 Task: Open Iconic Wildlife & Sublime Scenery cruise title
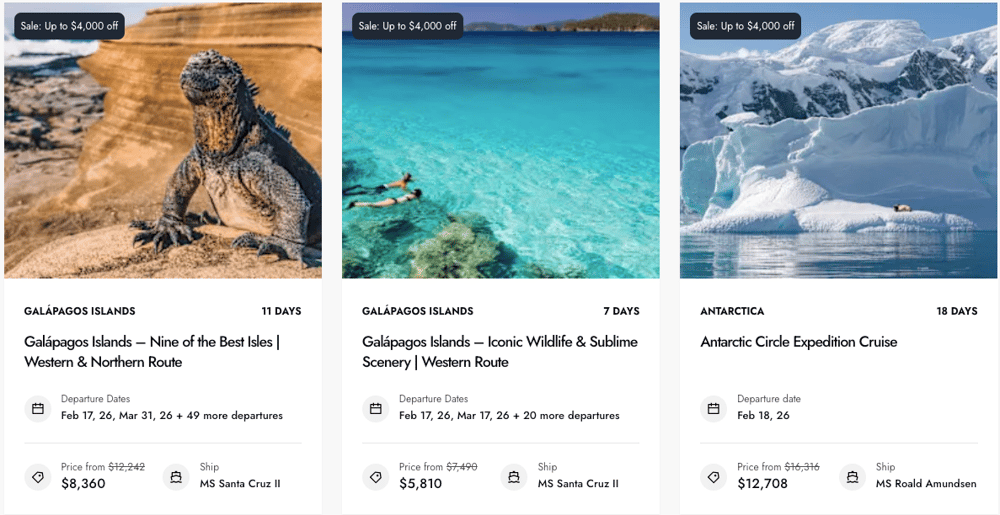[499, 351]
